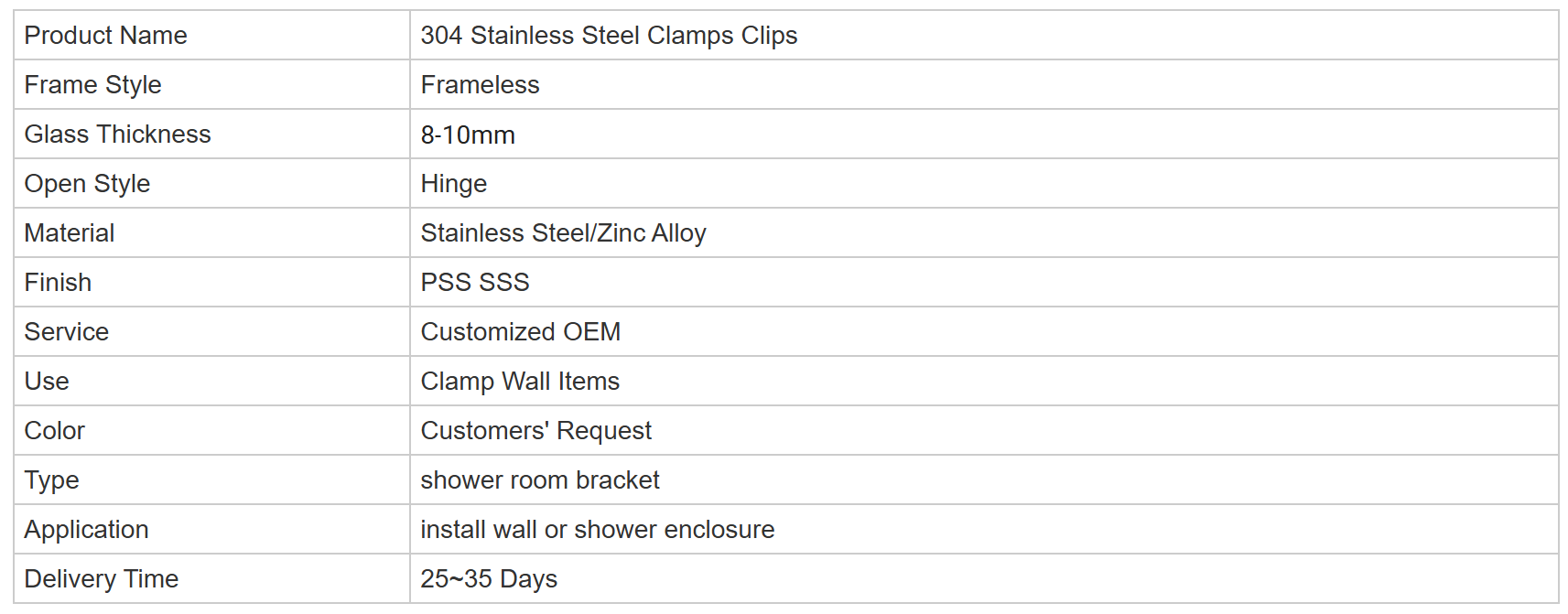Select the 8-10mm value
Viewport: 1568px width, 614px height.
point(468,135)
